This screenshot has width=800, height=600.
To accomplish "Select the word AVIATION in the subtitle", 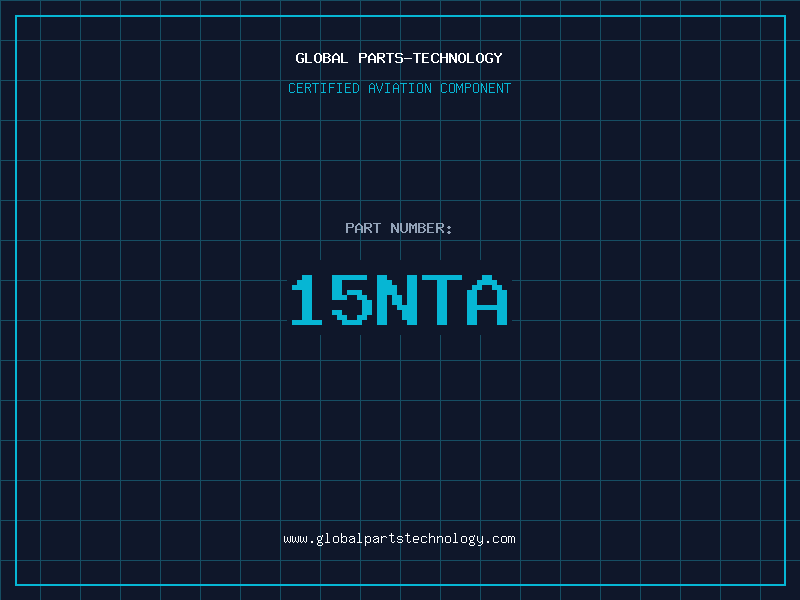I will 400,88.
